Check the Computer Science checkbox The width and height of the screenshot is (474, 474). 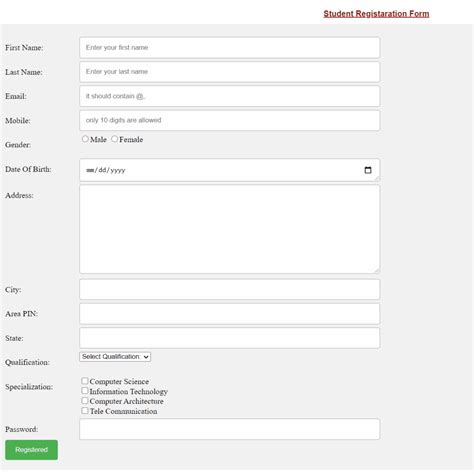(85, 381)
